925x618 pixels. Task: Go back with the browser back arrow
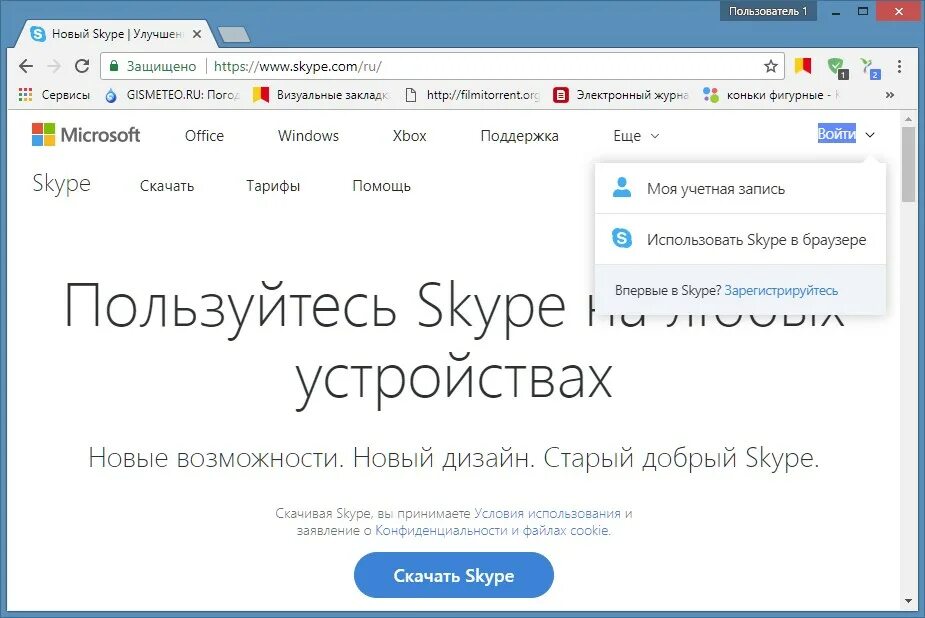point(26,66)
